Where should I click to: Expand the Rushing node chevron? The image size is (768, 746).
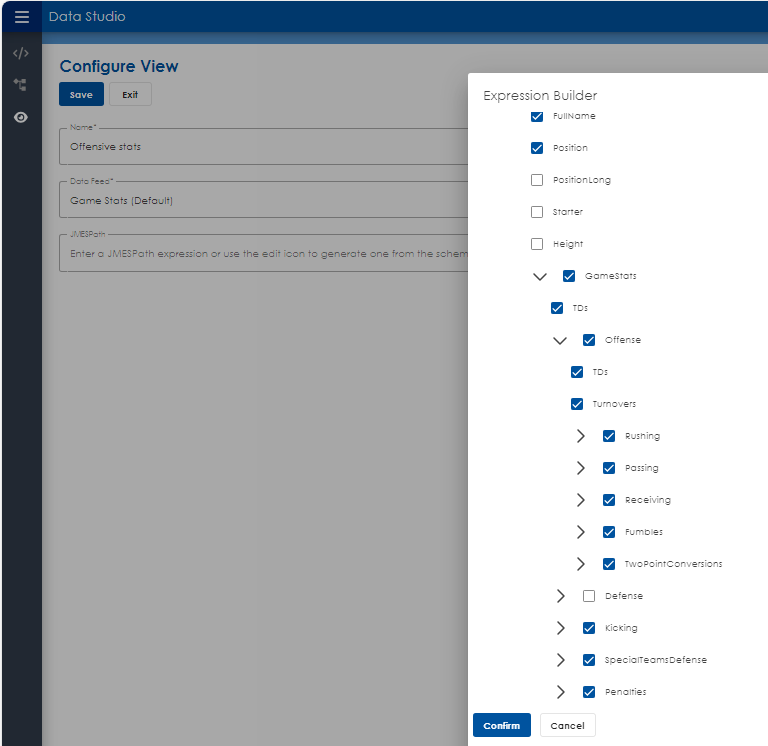point(581,436)
